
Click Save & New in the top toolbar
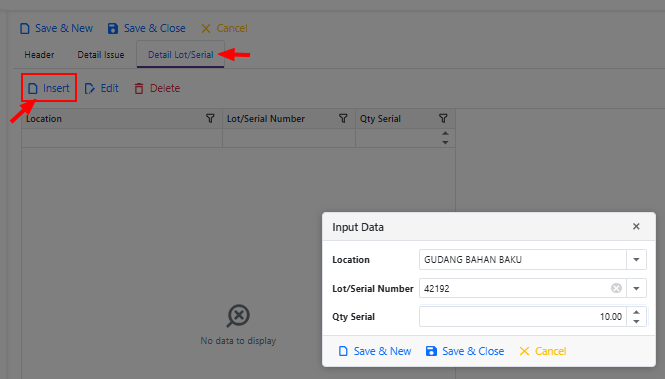point(56,28)
